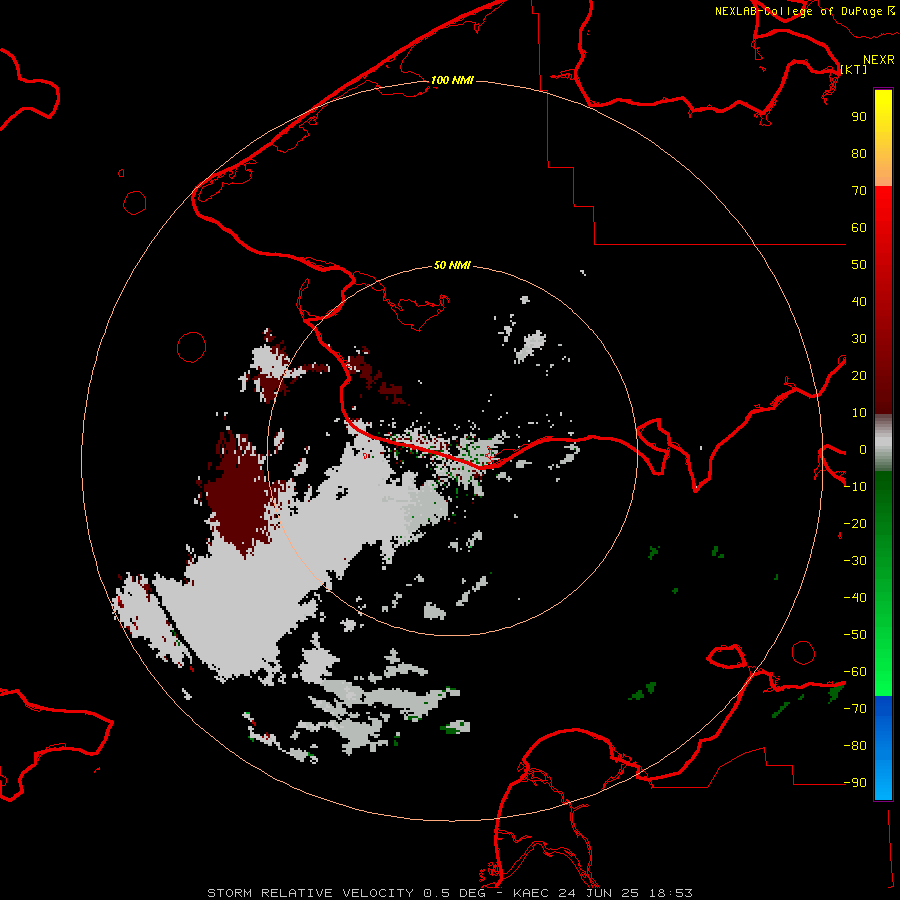Click the Storm Relative Velocity caption text
Screen dimensions: 900x900
[x=449, y=893]
